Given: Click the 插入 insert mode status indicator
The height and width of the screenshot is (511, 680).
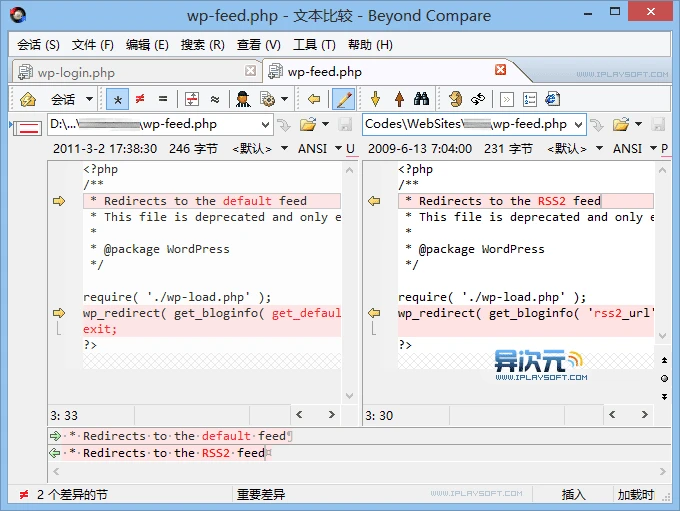Looking at the screenshot, I should pyautogui.click(x=573, y=495).
